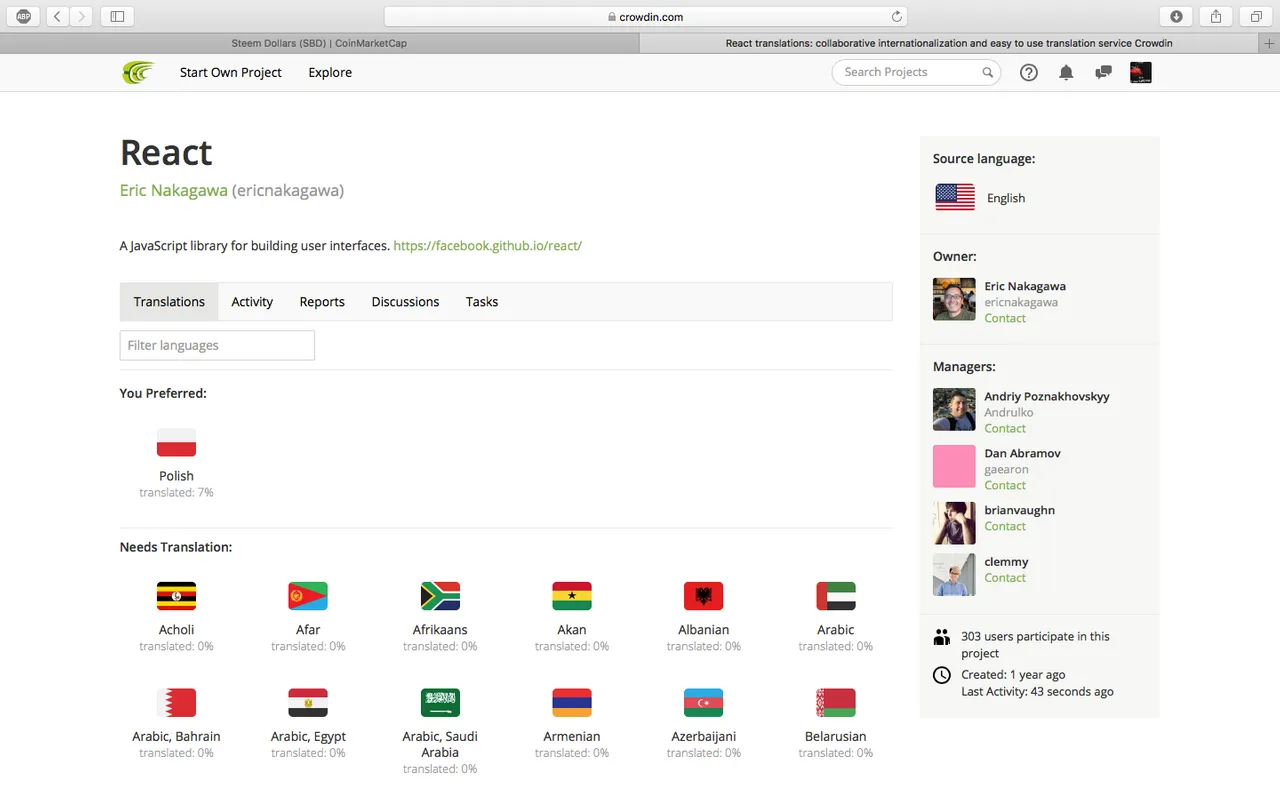Screen dimensions: 1280x800
Task: Select the Akan flag icon
Action: (572, 596)
